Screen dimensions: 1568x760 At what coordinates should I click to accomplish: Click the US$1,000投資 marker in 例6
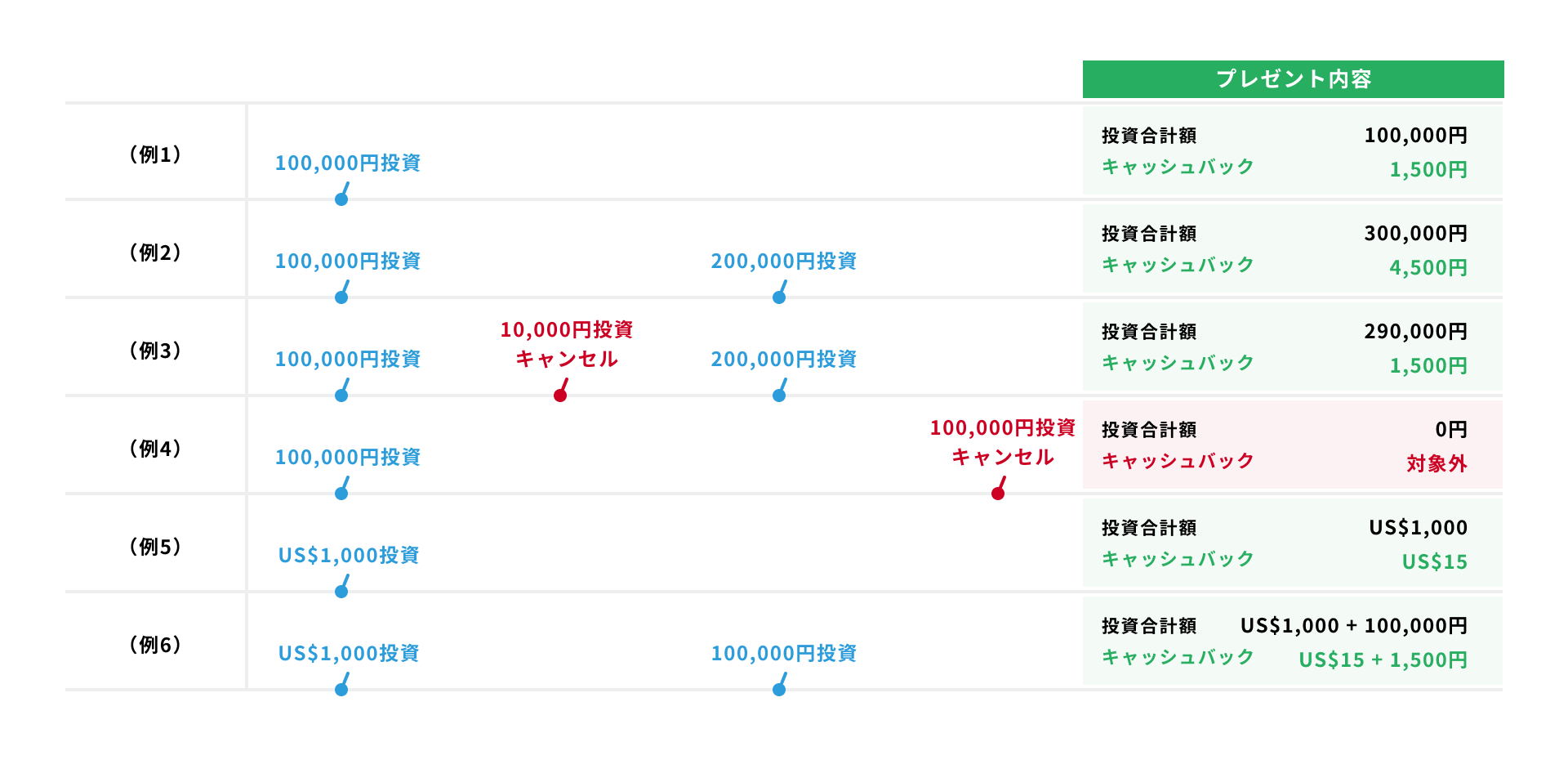tap(341, 689)
